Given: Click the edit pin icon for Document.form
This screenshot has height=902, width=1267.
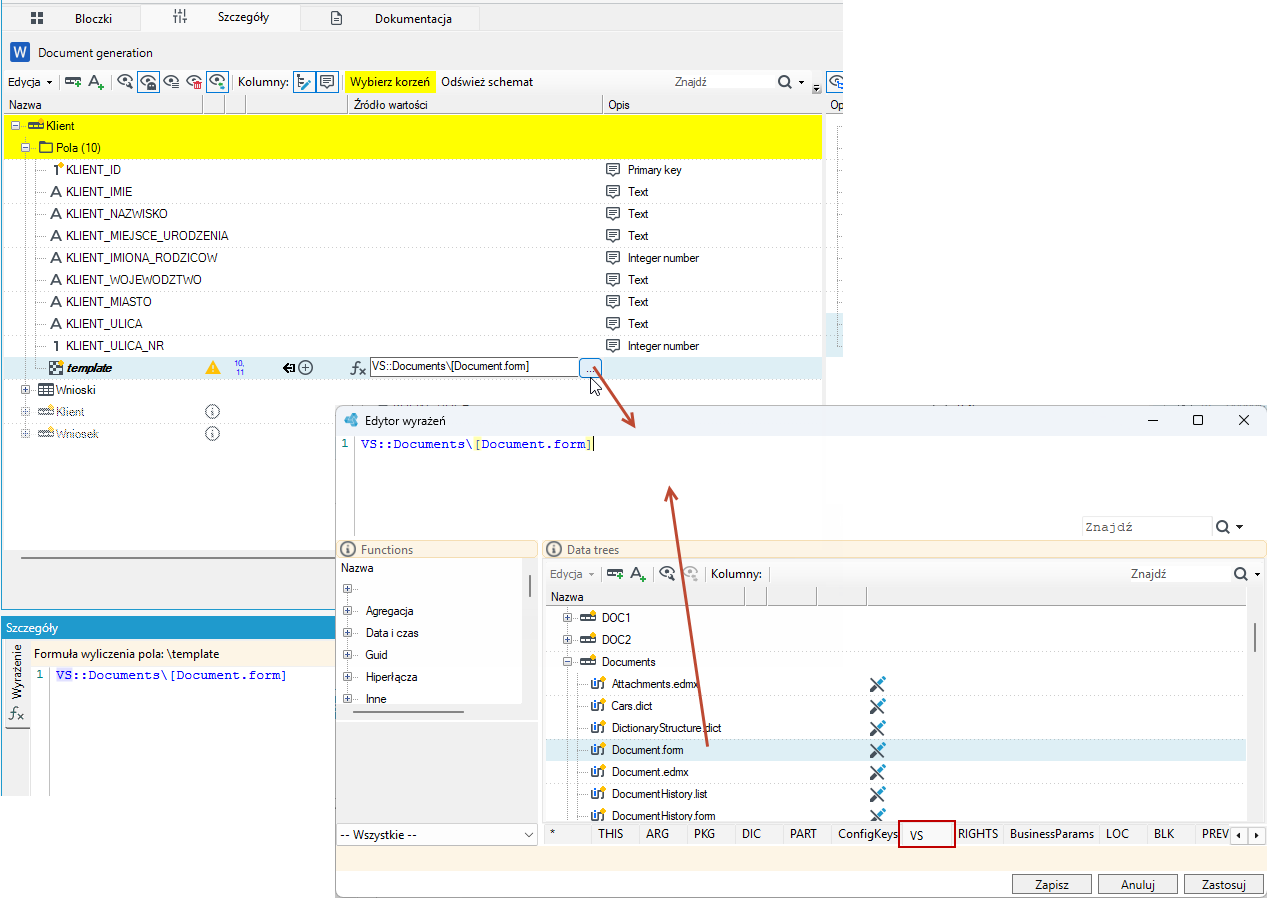Looking at the screenshot, I should coord(878,750).
